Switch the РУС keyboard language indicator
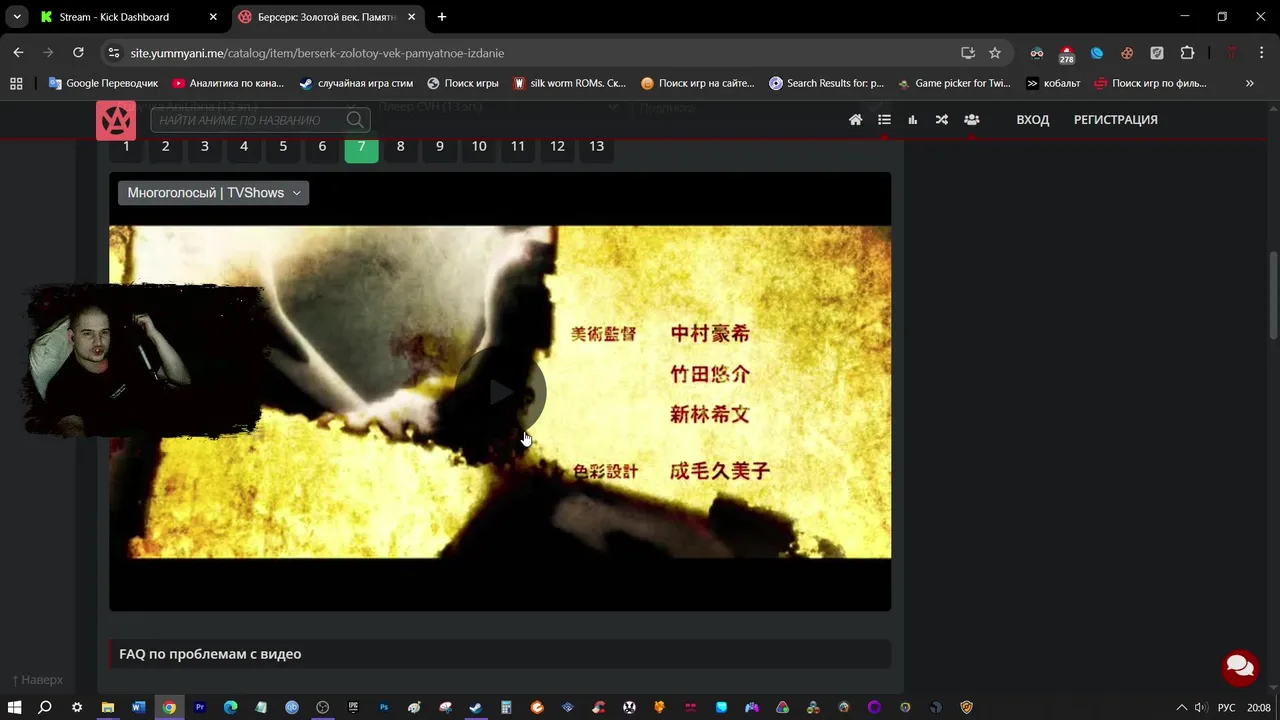Image resolution: width=1280 pixels, height=720 pixels. coord(1226,708)
